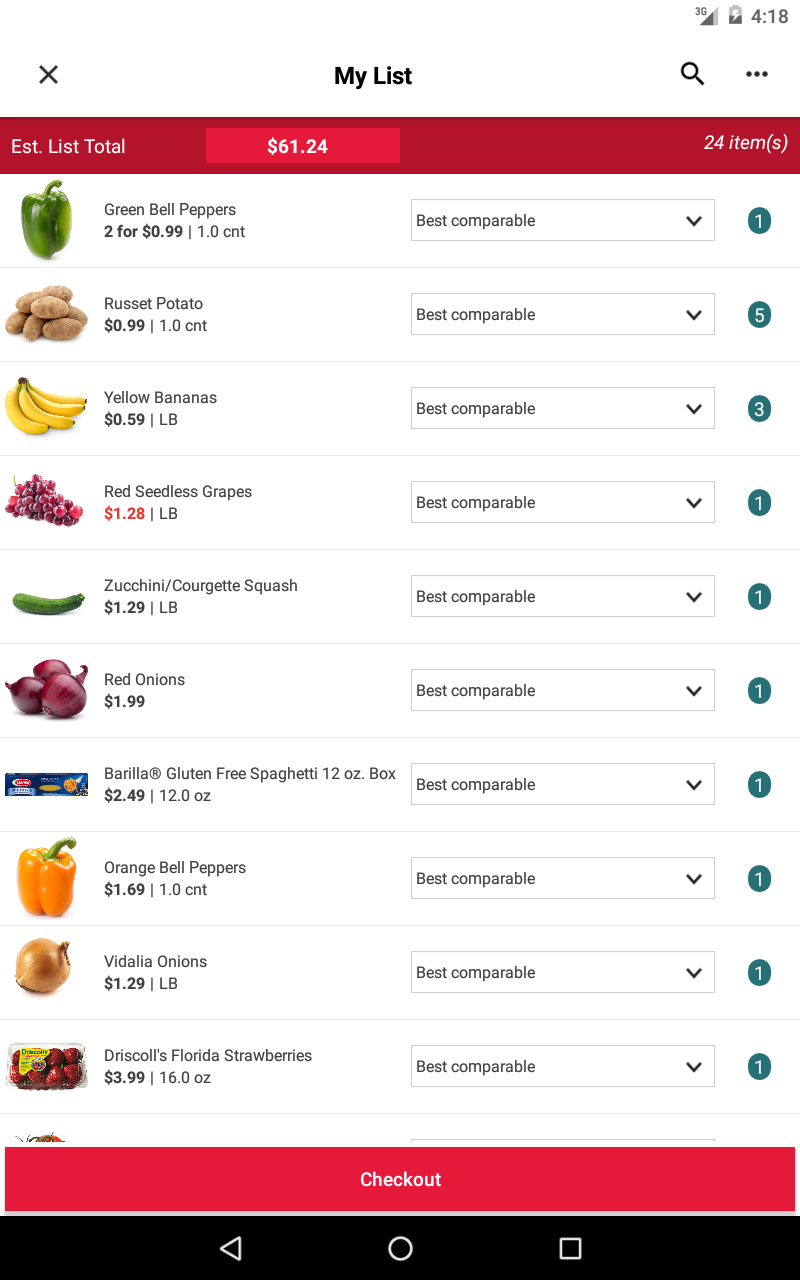
Task: Select the Orange Bell Peppers product image
Action: tap(46, 878)
